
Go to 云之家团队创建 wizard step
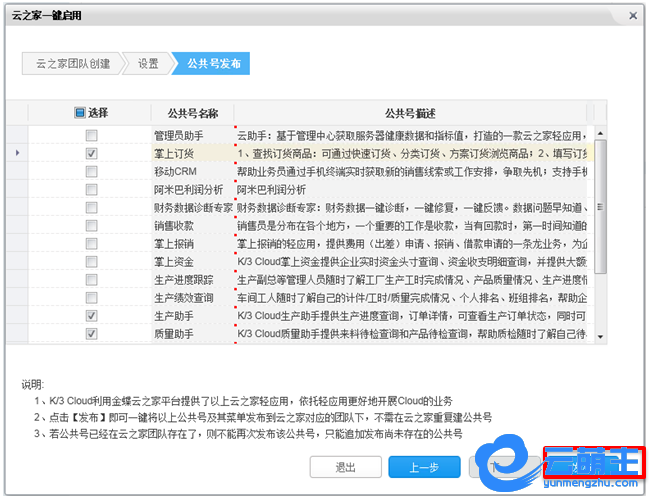[73, 64]
